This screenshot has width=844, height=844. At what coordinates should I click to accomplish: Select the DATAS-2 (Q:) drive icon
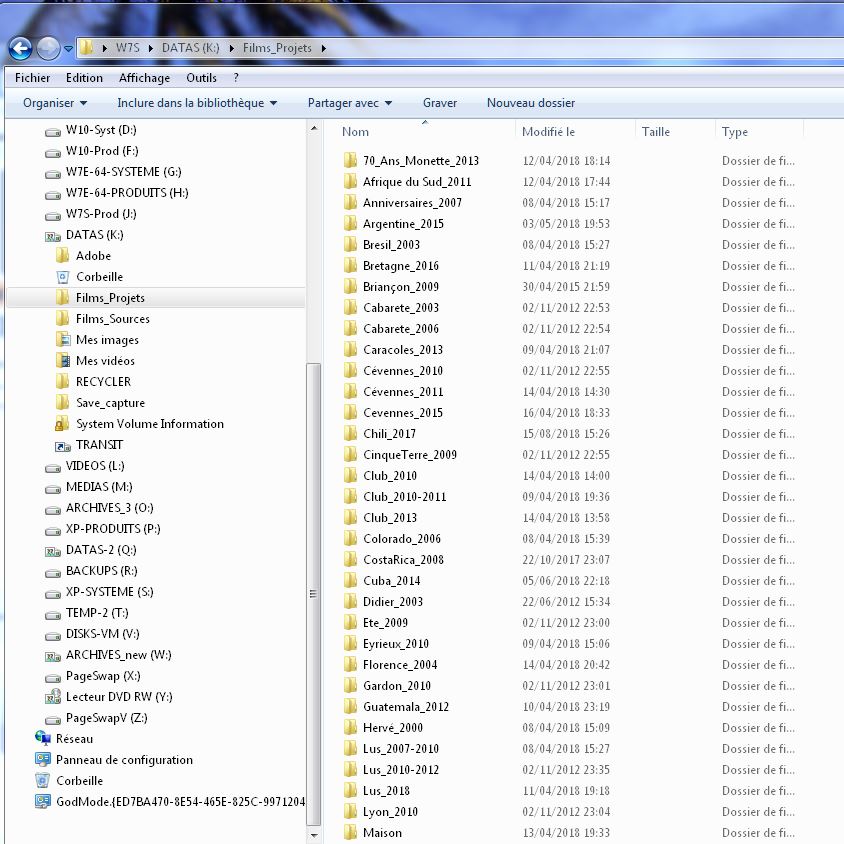click(52, 551)
